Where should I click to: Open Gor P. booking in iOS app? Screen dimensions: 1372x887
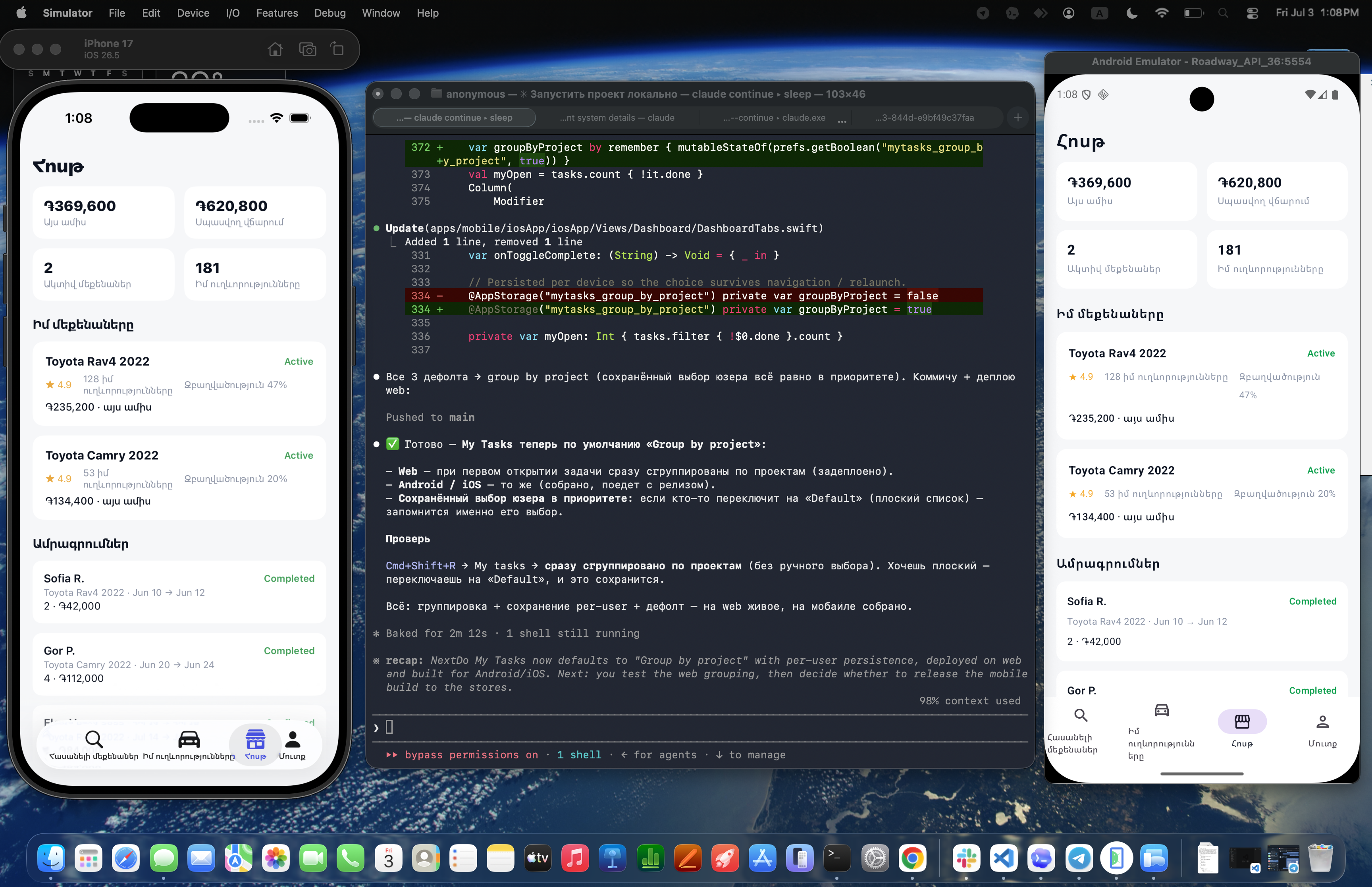pos(179,664)
